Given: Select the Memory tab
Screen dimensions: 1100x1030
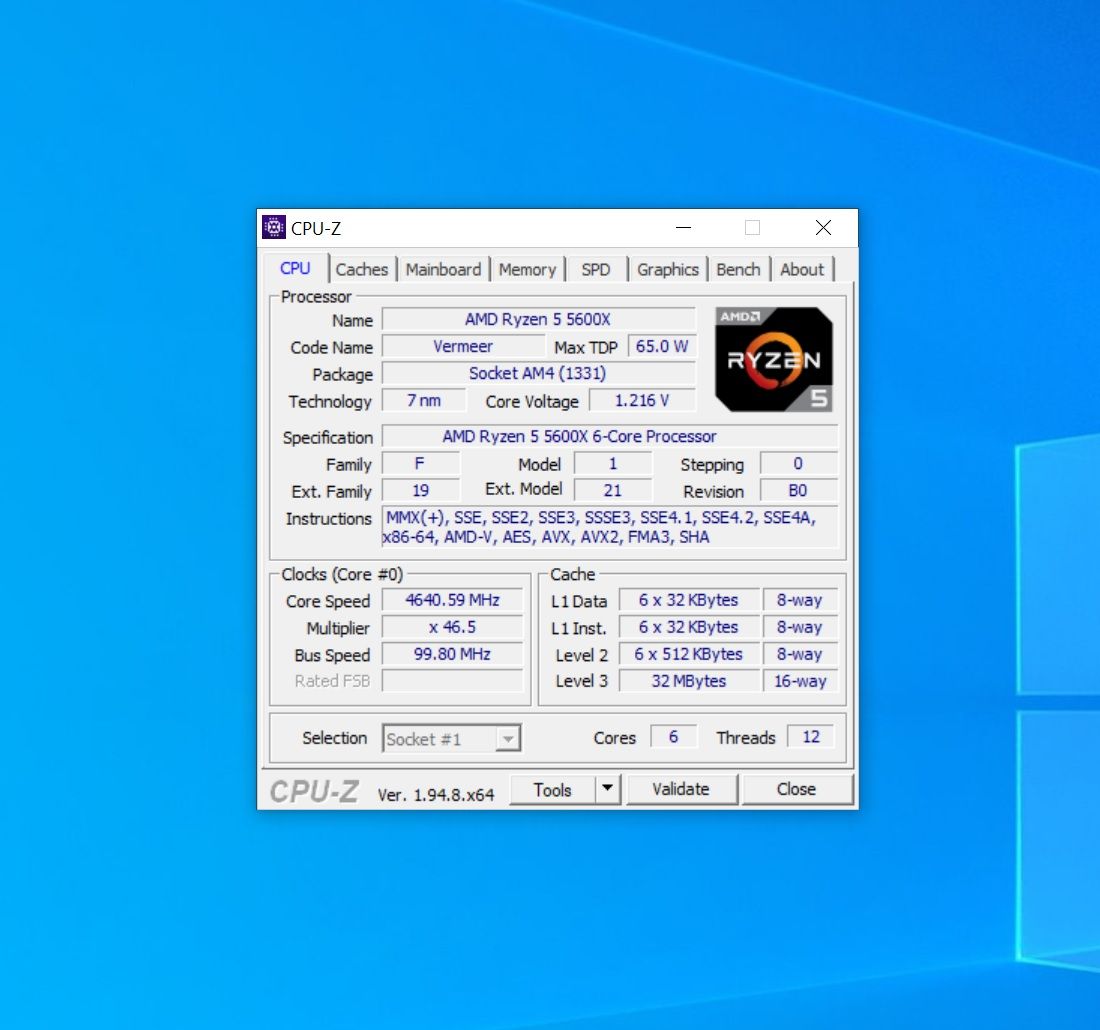Looking at the screenshot, I should (x=528, y=269).
